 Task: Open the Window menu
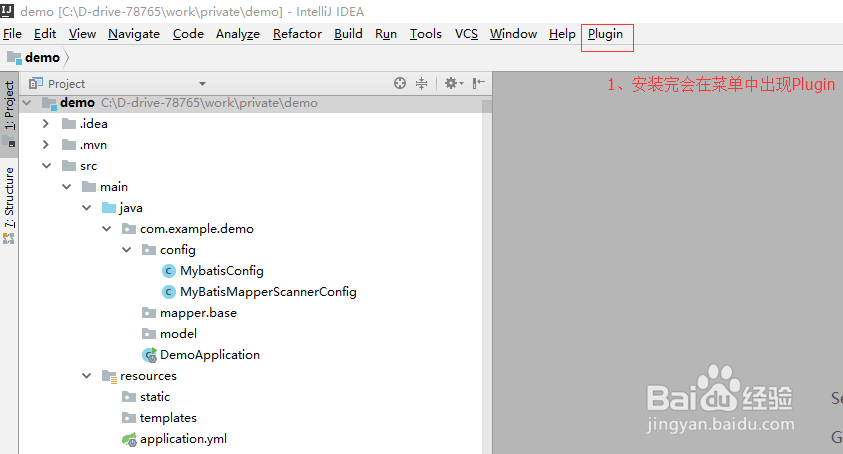click(x=513, y=34)
